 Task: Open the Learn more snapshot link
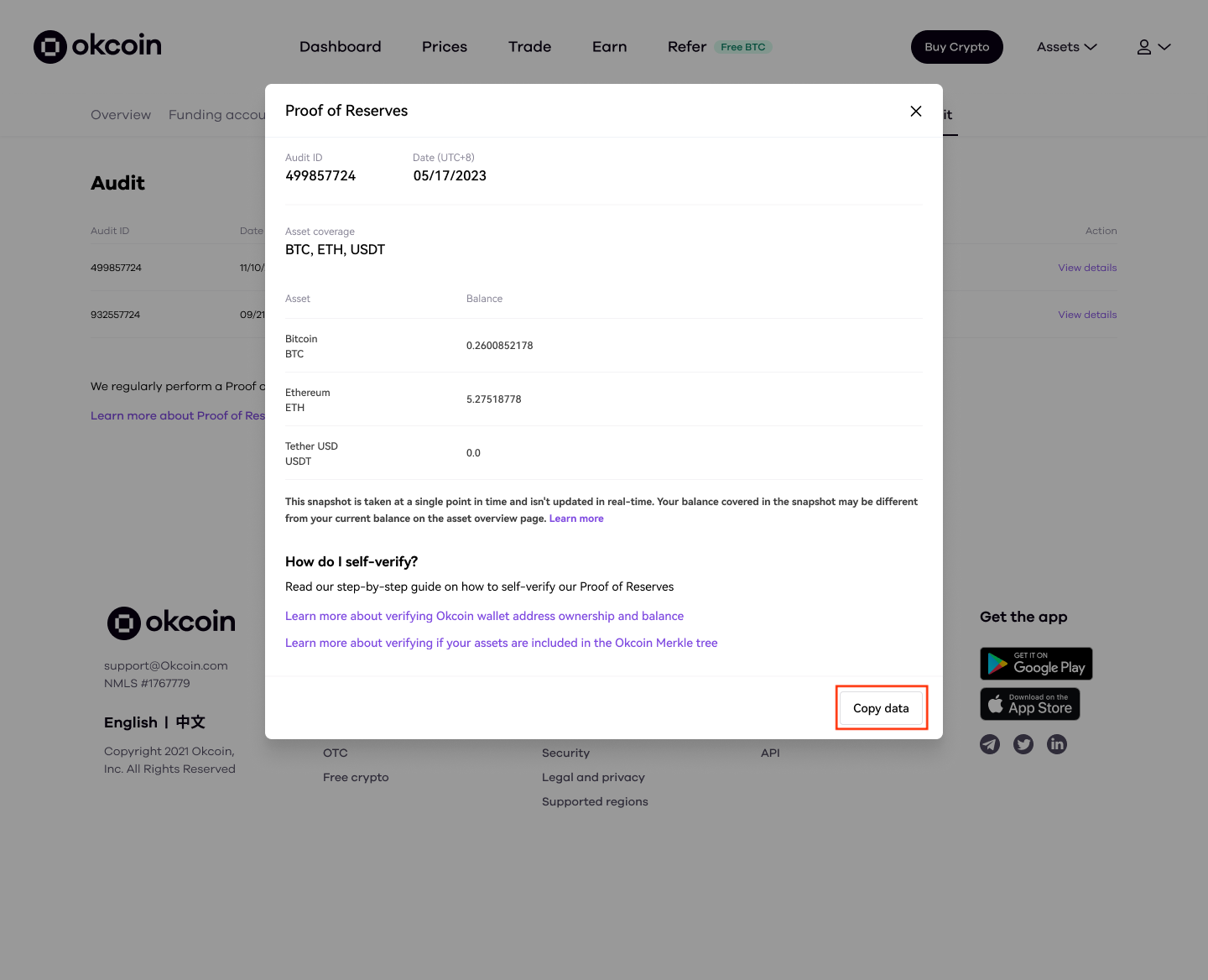[x=576, y=519]
